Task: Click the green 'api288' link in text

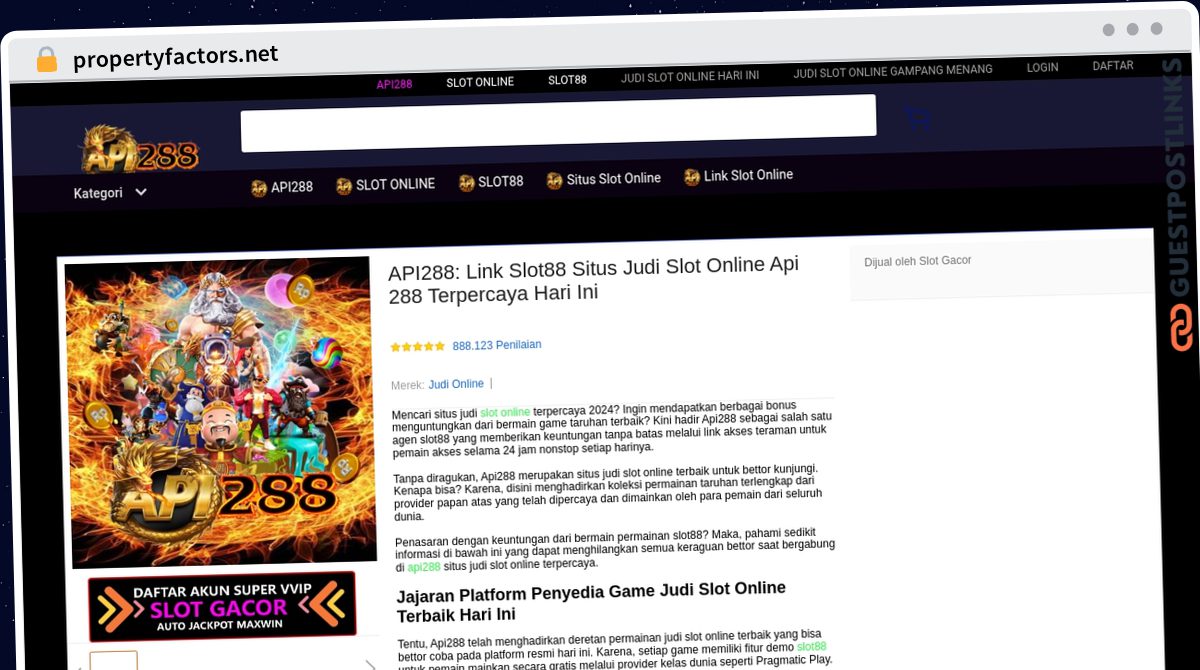Action: coord(424,567)
